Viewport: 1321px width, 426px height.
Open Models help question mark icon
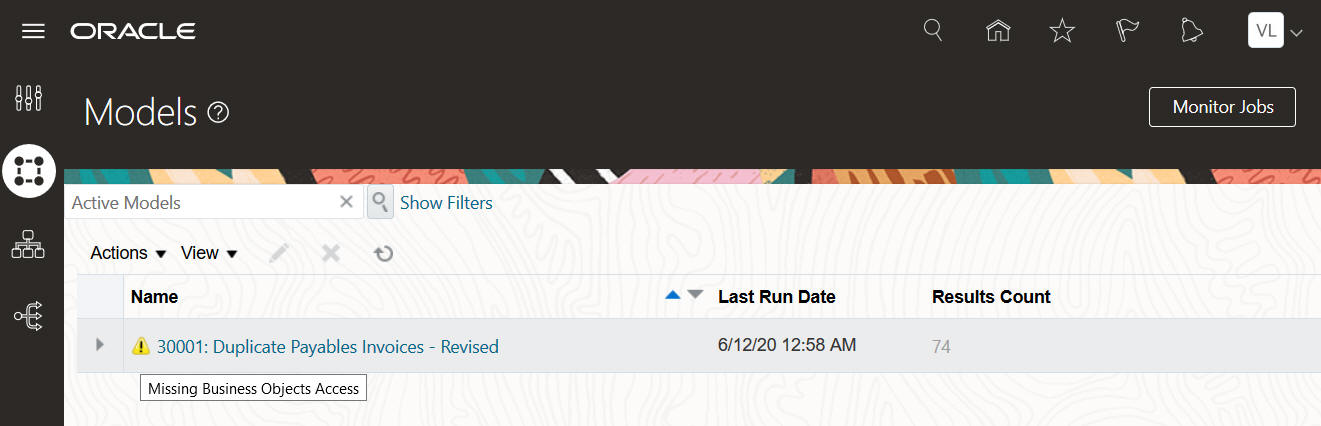point(218,113)
